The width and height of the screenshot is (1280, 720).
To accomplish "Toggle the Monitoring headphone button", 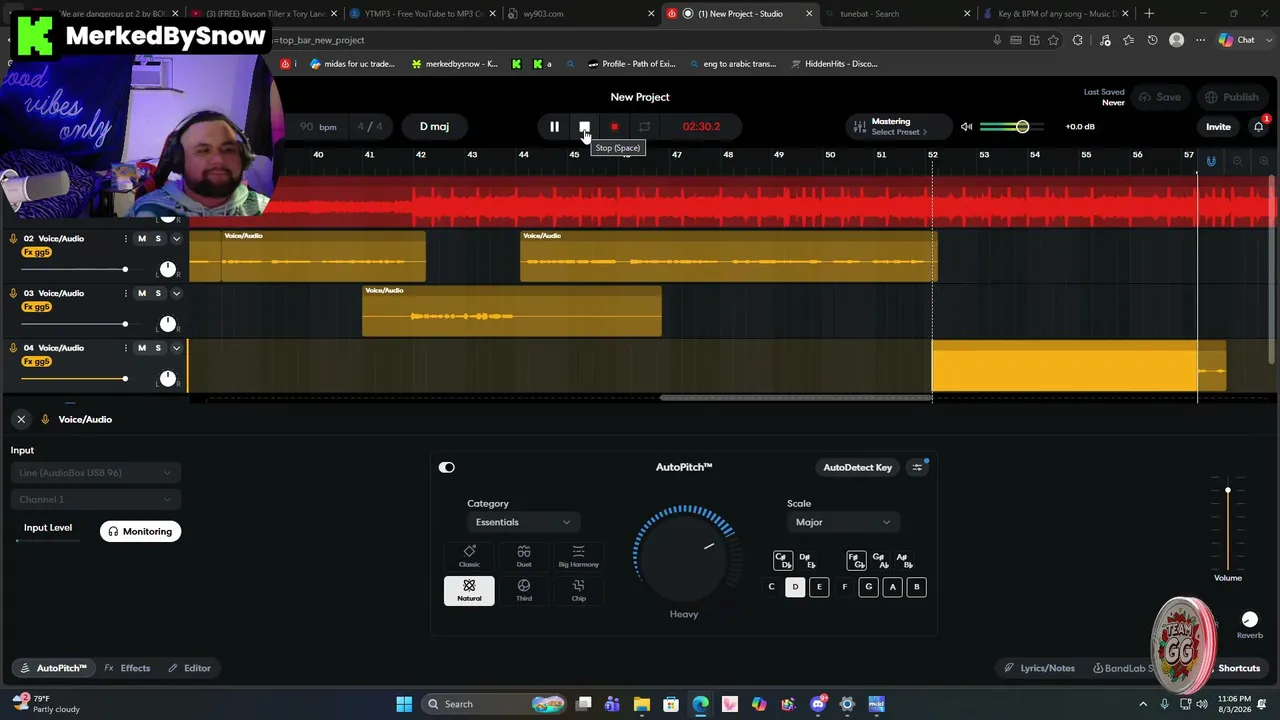I will point(140,532).
